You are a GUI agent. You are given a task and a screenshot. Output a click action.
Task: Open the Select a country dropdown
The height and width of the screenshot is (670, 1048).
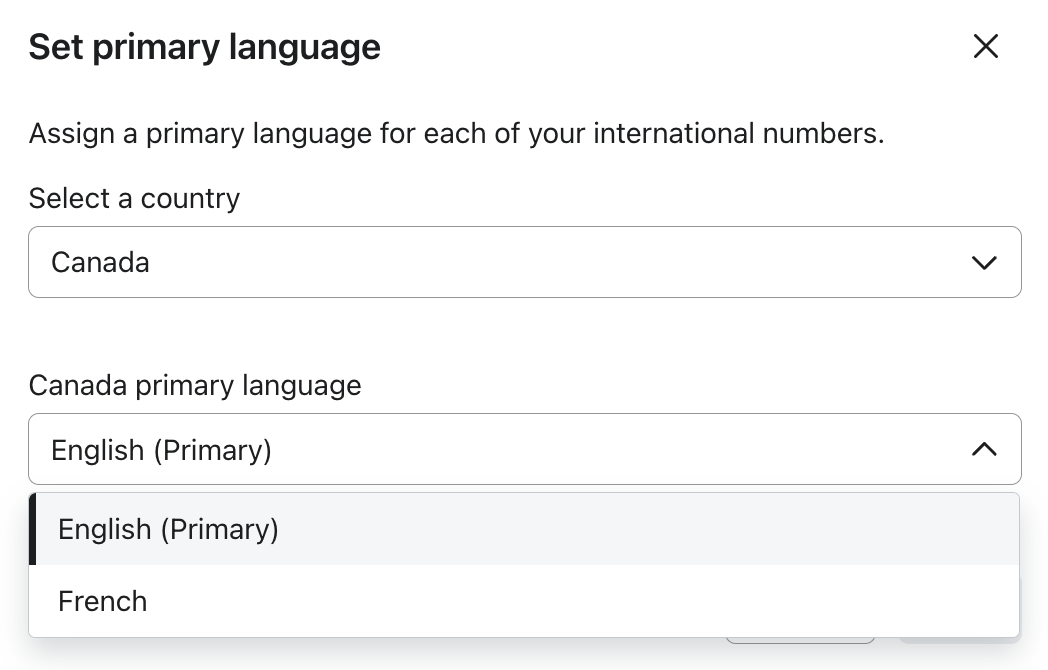[x=524, y=262]
